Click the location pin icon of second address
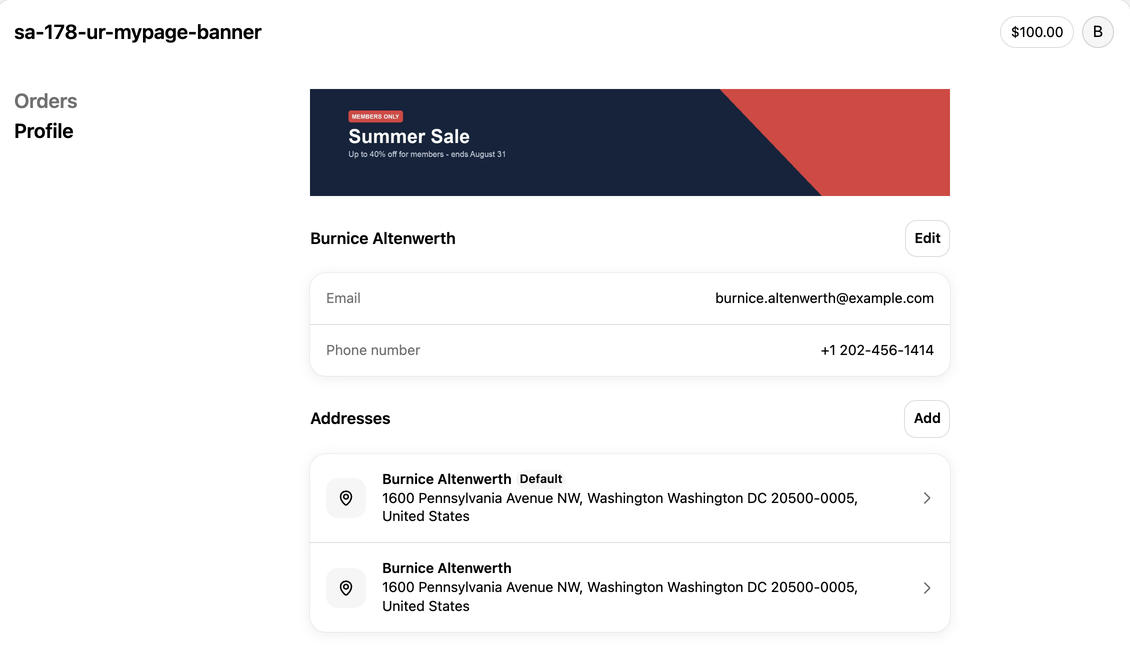1130x650 pixels. click(x=346, y=588)
